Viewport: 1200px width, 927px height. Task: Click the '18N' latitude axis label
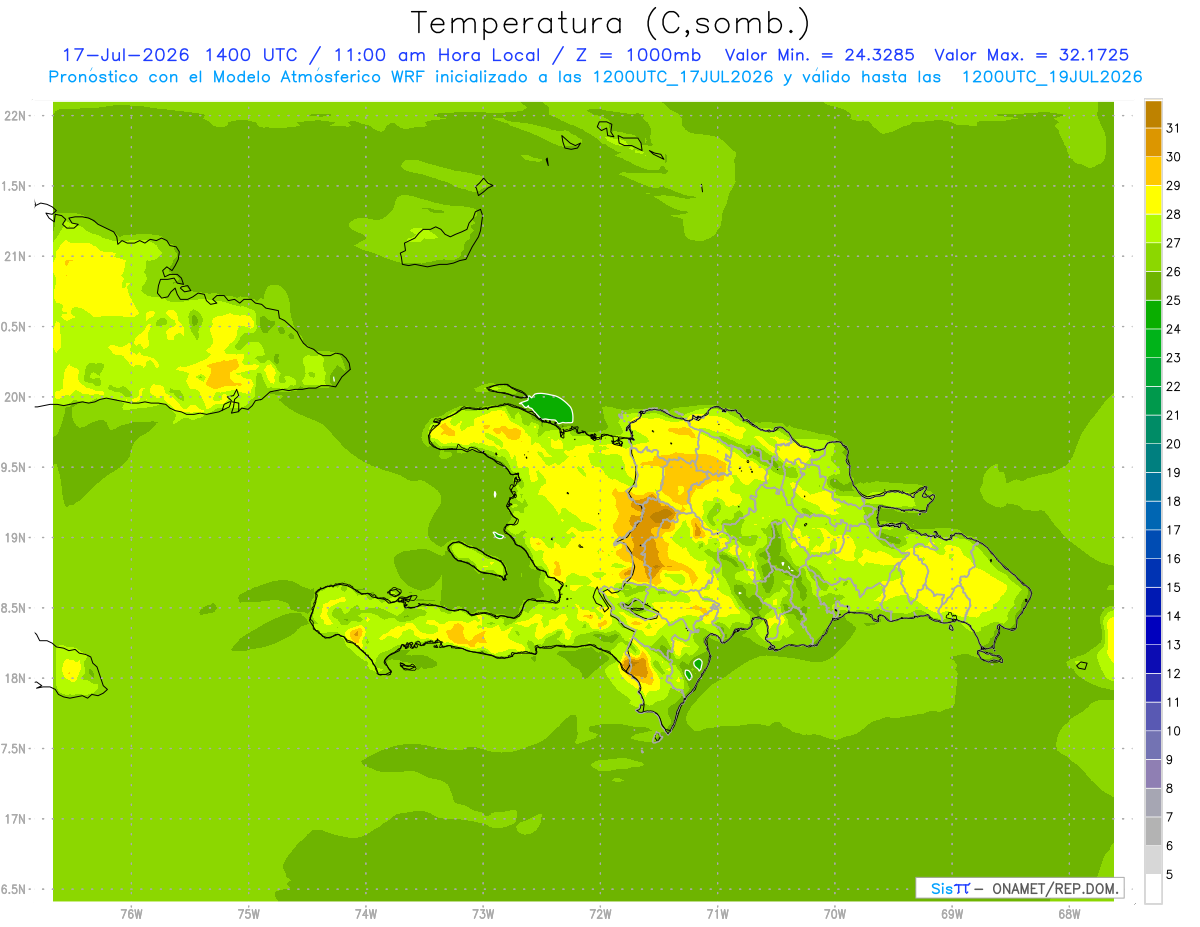[x=16, y=679]
